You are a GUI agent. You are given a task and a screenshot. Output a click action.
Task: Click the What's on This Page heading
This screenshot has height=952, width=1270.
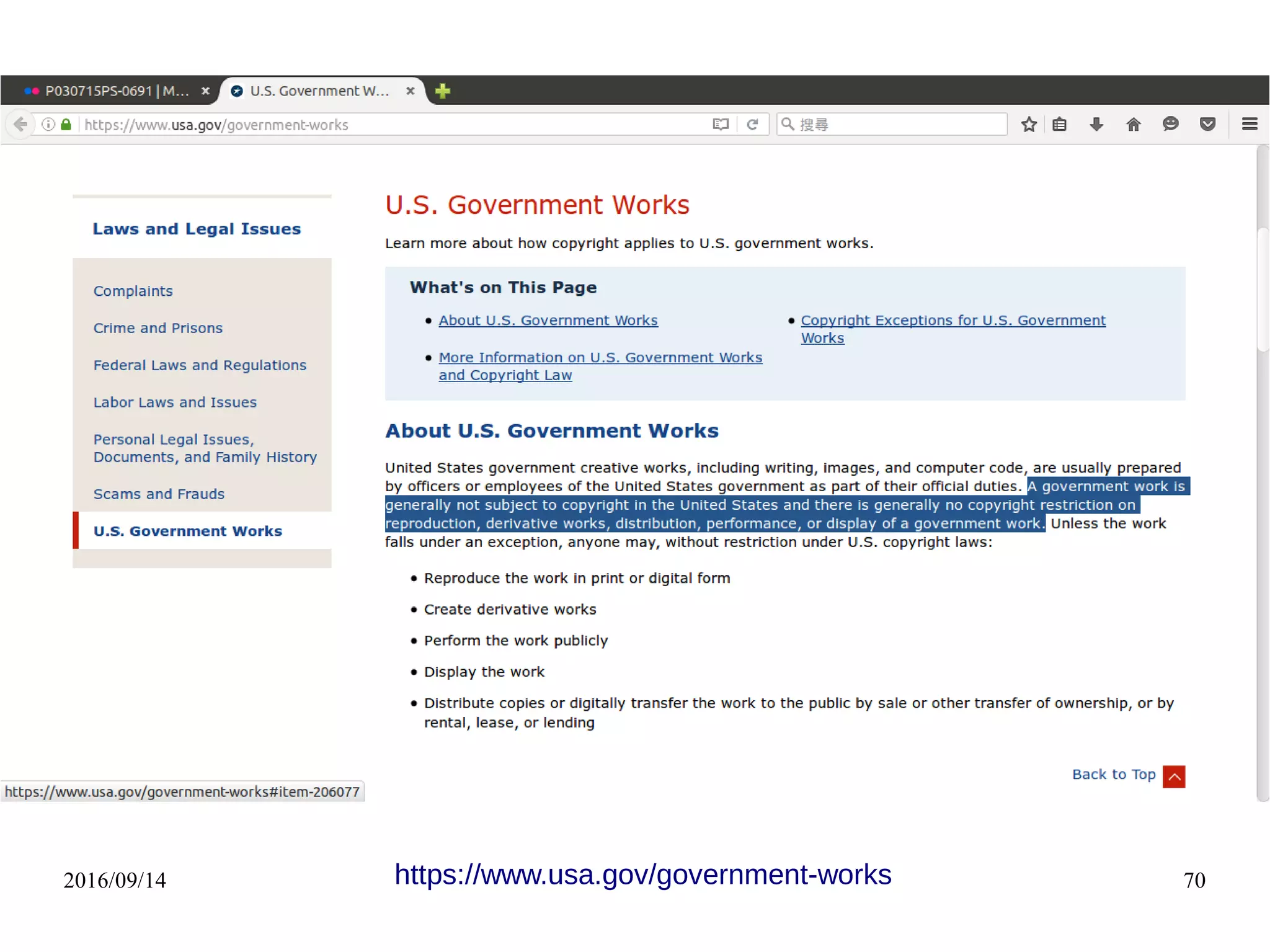(503, 287)
